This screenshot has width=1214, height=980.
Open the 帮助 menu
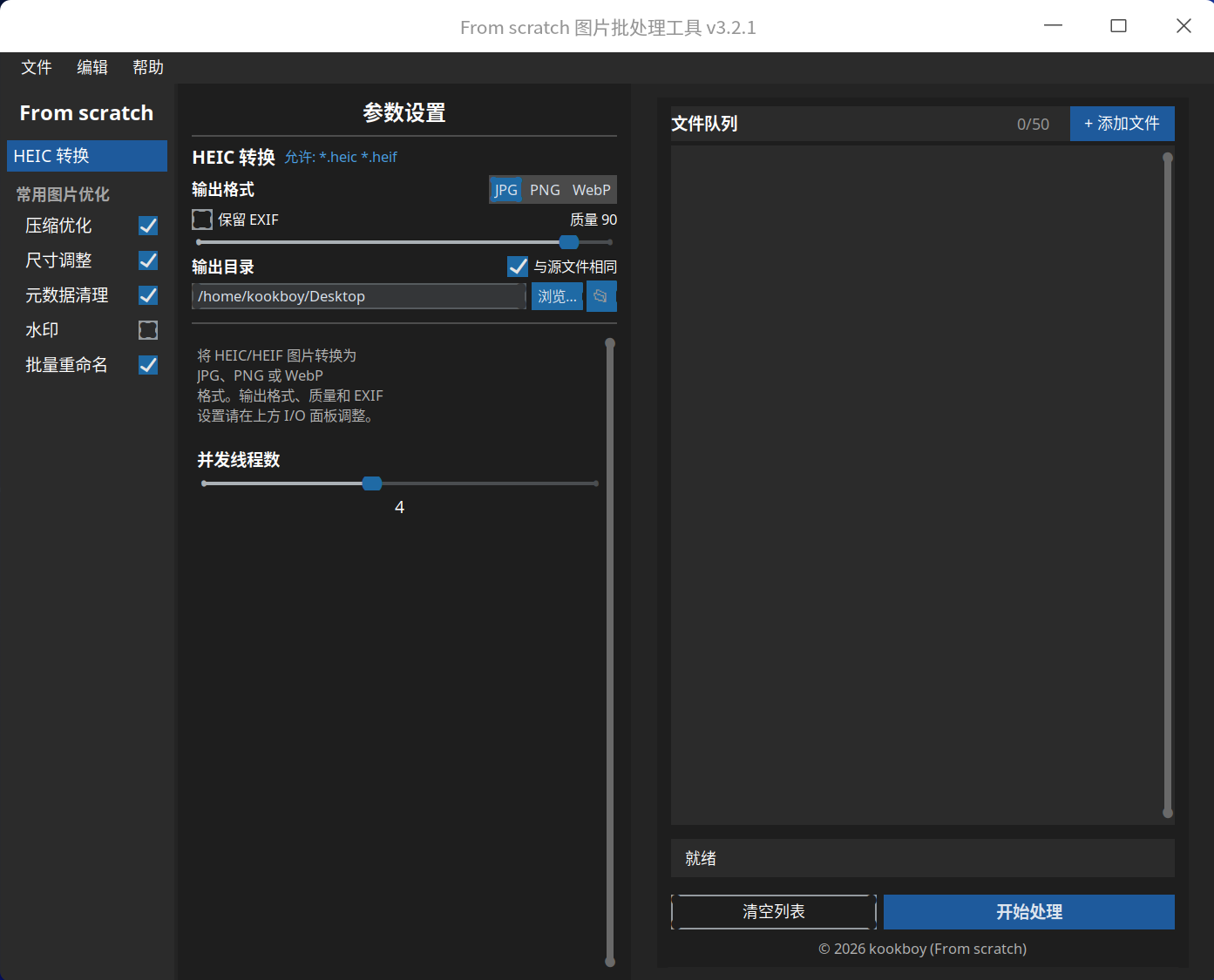(x=148, y=67)
